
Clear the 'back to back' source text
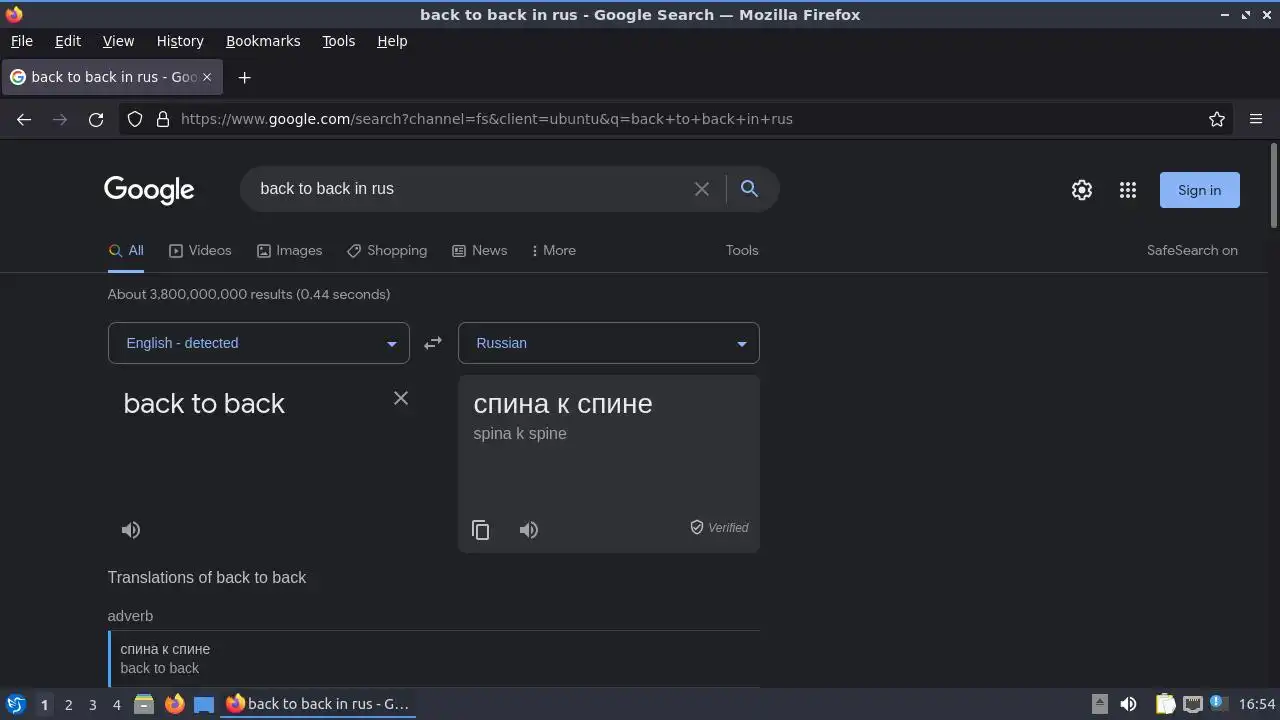[x=401, y=398]
